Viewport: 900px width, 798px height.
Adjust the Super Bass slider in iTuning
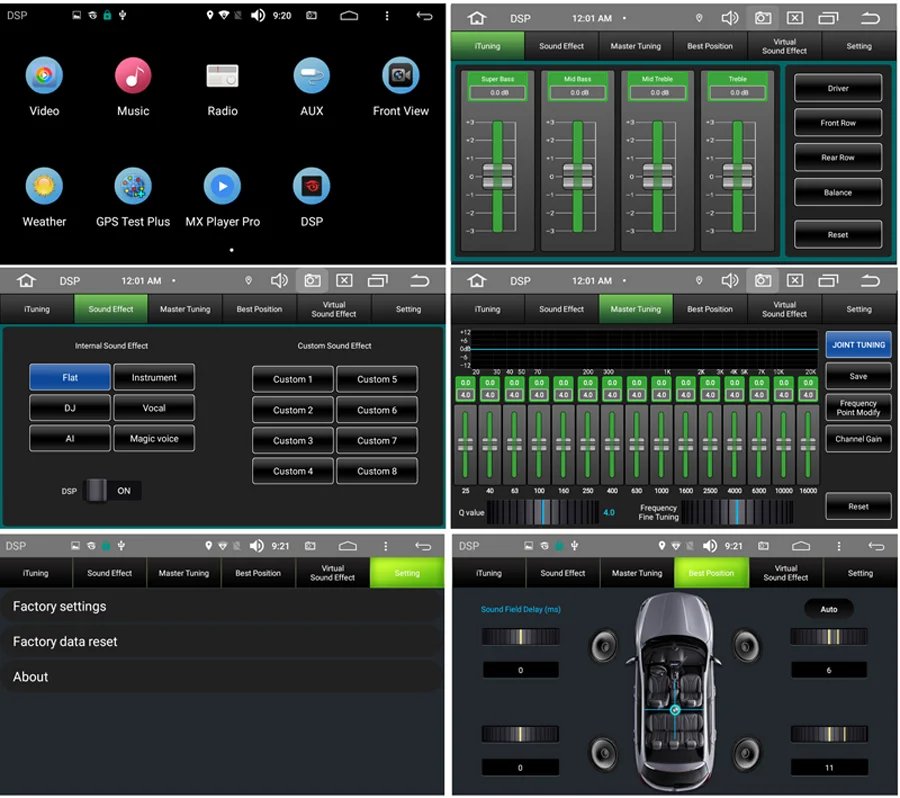point(498,176)
